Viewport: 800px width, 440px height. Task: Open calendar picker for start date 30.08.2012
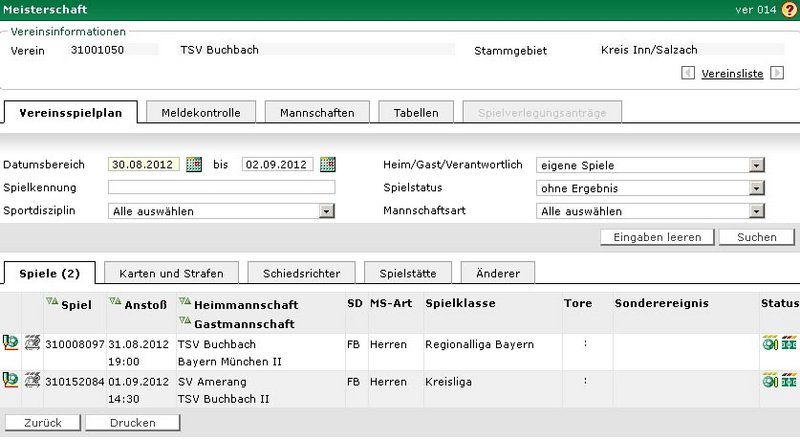(x=194, y=165)
